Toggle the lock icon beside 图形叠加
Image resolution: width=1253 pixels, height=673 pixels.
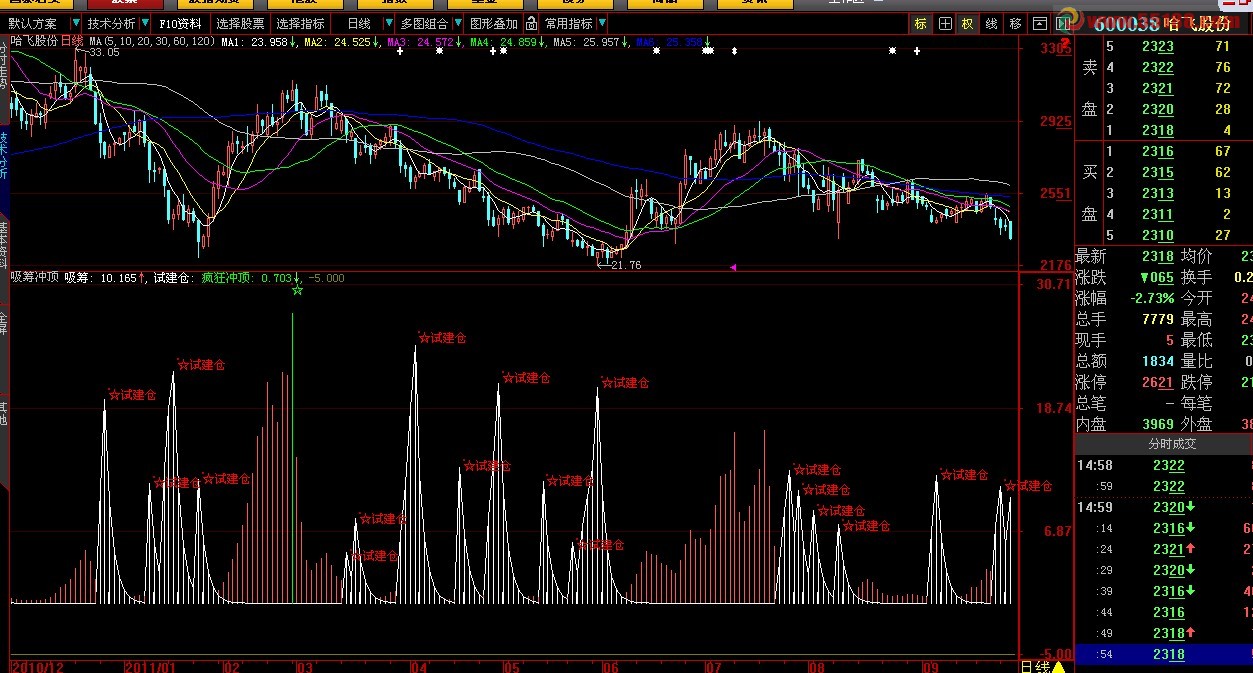pyautogui.click(x=531, y=23)
